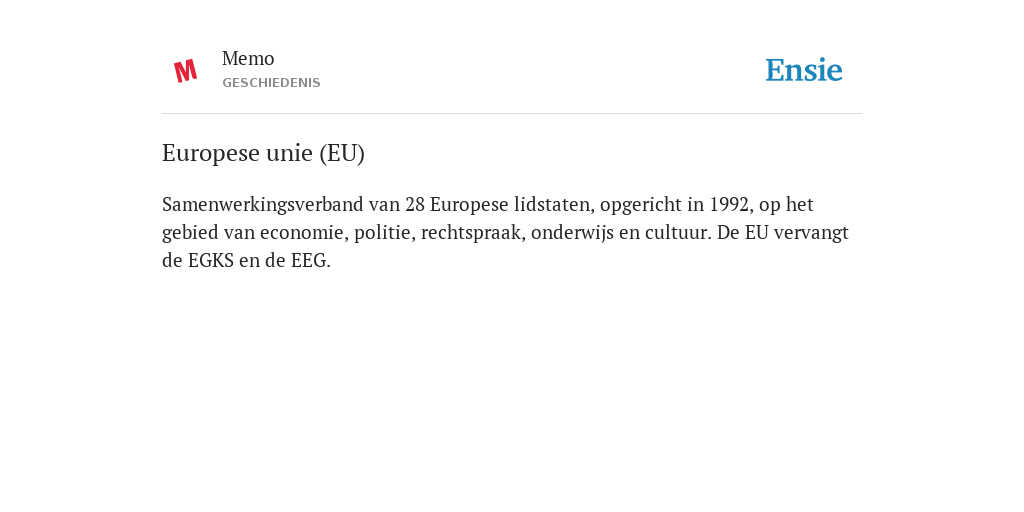Image resolution: width=1024 pixels, height=512 pixels.
Task: Click the word onderwijs in the second line
Action: [x=572, y=233]
